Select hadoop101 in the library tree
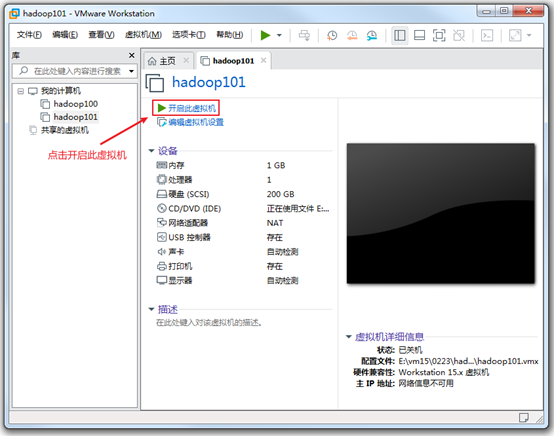The image size is (554, 436). tap(76, 117)
